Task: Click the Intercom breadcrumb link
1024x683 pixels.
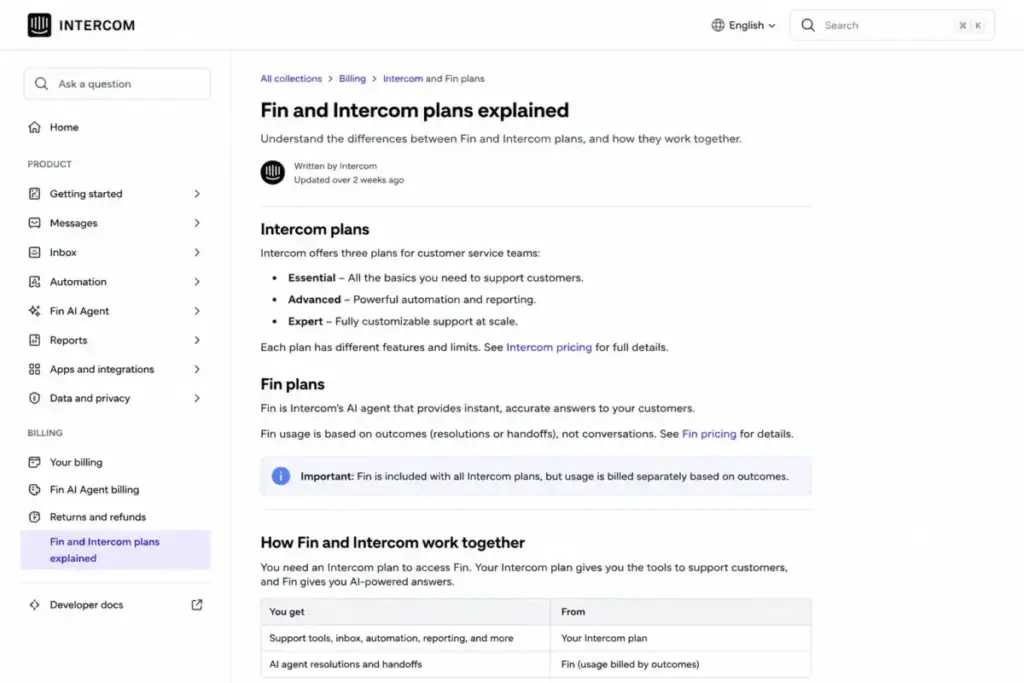Action: pyautogui.click(x=403, y=78)
